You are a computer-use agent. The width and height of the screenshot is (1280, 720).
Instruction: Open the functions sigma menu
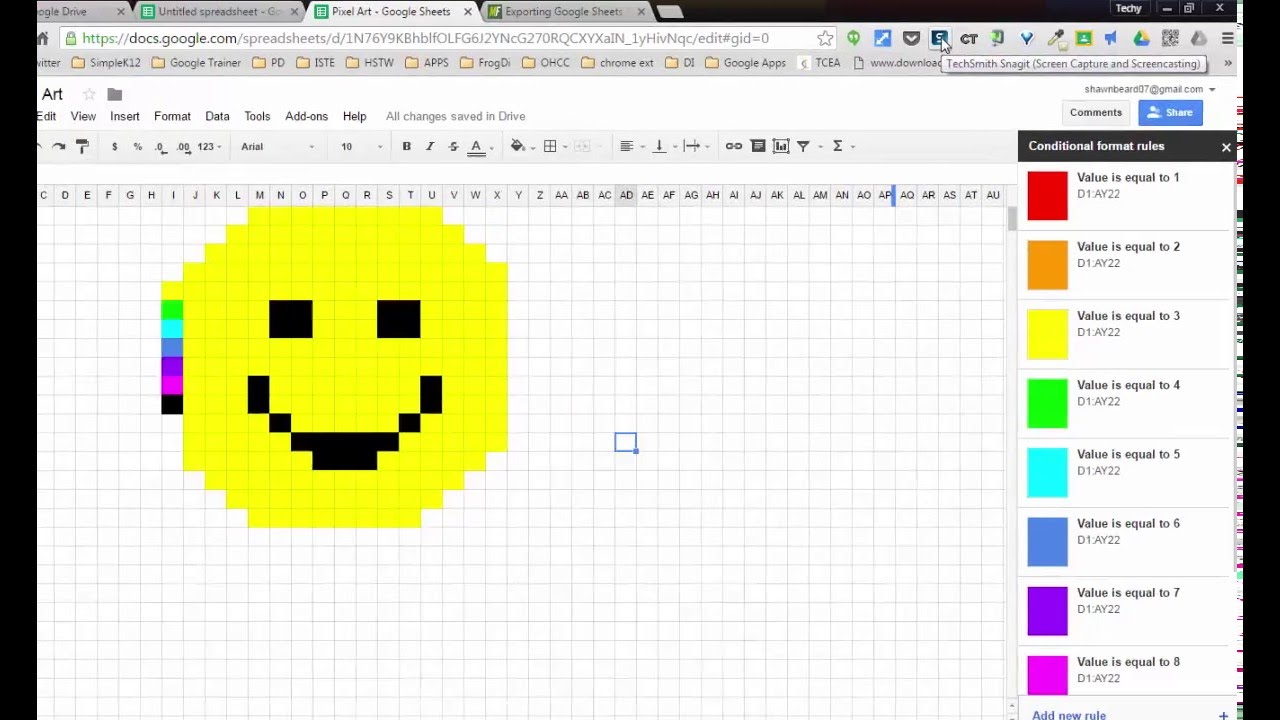[x=838, y=147]
